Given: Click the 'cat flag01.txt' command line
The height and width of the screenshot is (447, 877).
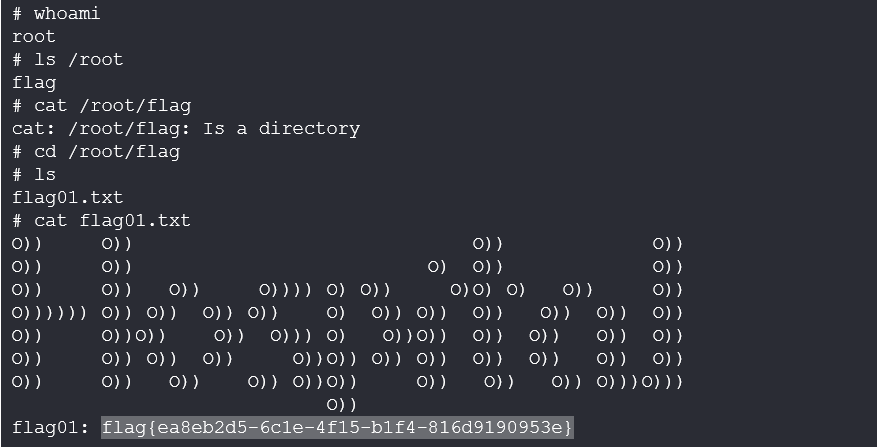Looking at the screenshot, I should [102, 220].
